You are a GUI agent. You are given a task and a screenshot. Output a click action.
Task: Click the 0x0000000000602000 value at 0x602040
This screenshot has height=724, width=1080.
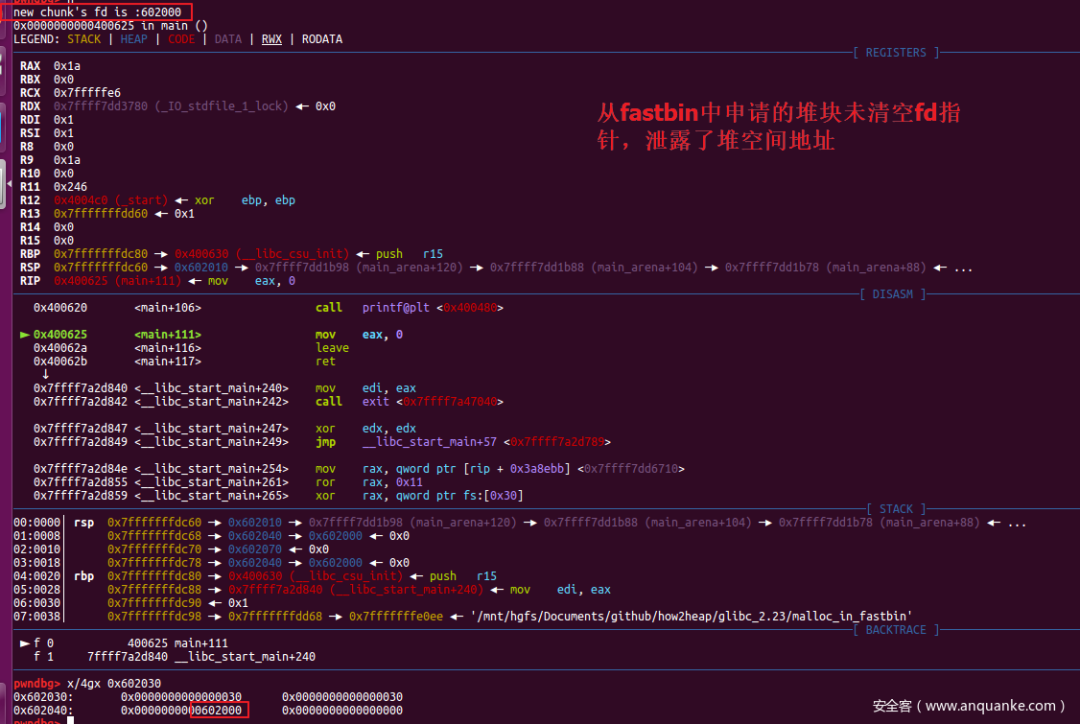[181, 711]
